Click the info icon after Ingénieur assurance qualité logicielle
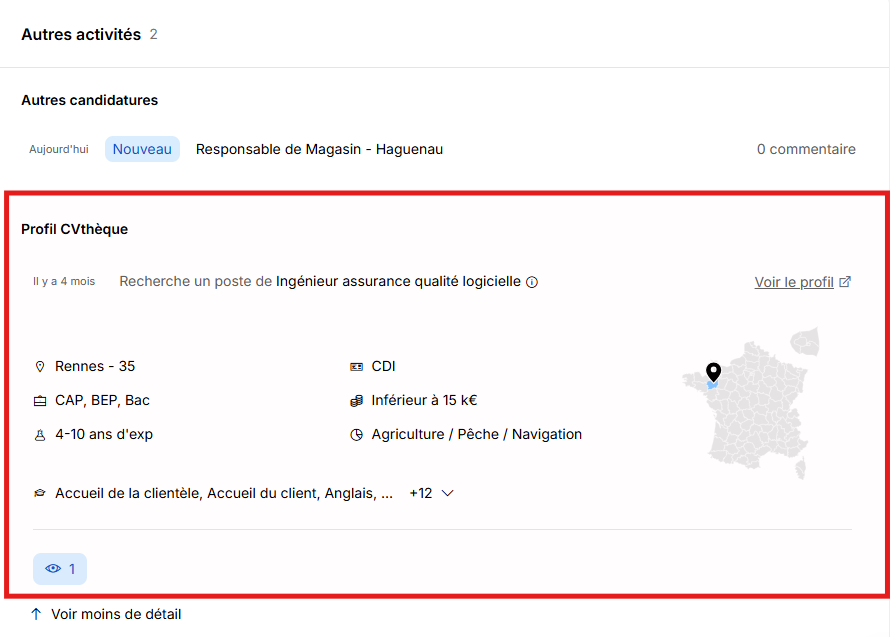This screenshot has height=637, width=890. point(532,282)
